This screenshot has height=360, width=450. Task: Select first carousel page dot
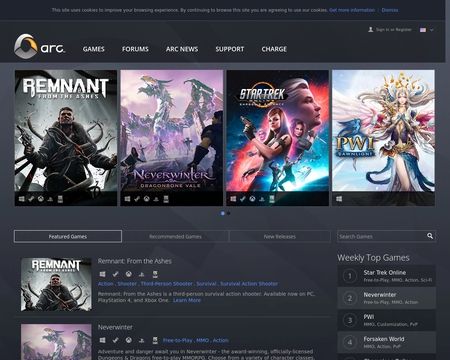coord(223,213)
